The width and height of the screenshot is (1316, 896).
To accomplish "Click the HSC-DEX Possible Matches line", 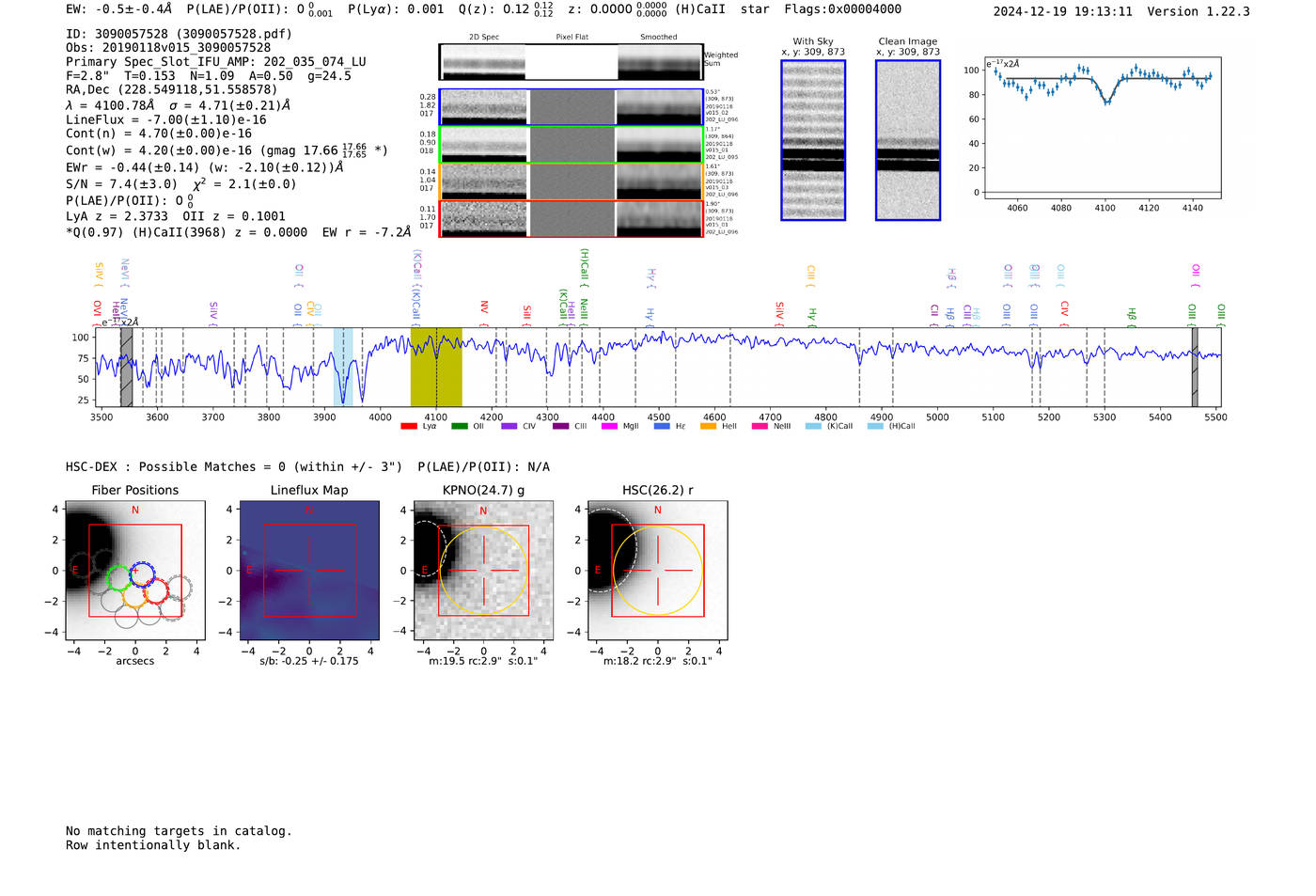I will [x=307, y=467].
